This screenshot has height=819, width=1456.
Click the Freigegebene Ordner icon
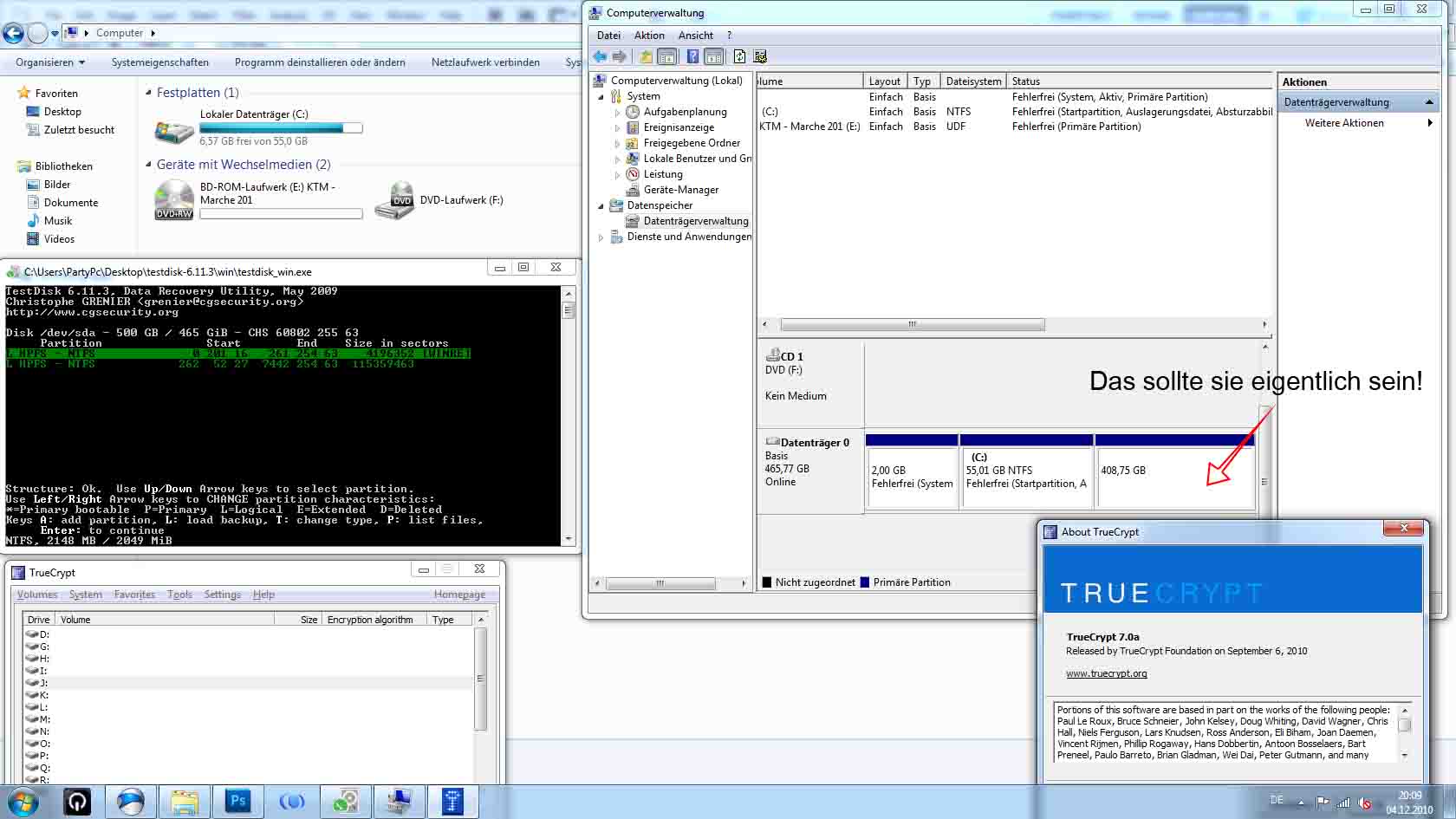coord(633,143)
